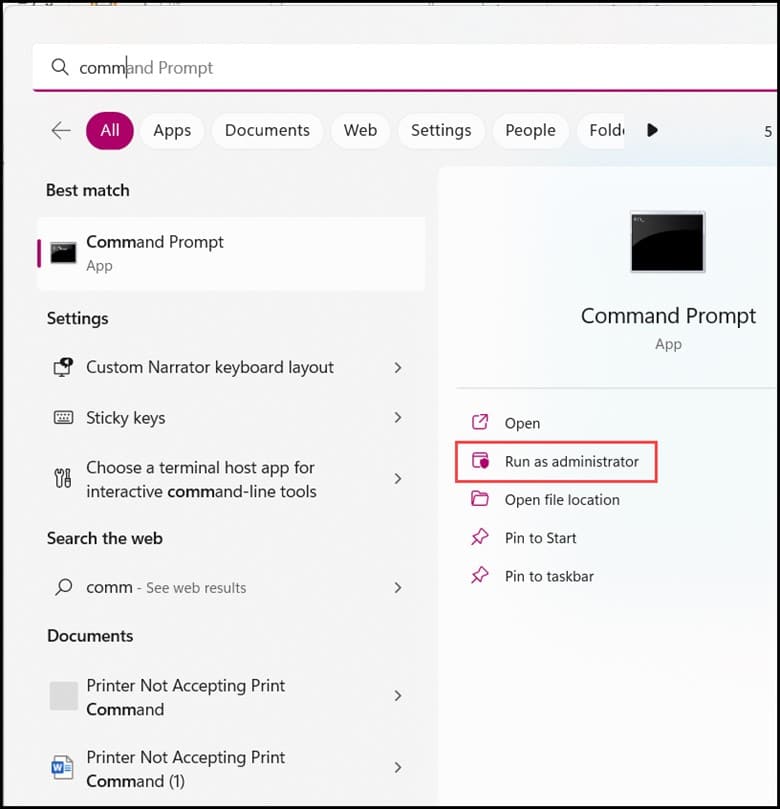Click the back arrow icon beside All
The width and height of the screenshot is (780, 809).
[x=61, y=131]
